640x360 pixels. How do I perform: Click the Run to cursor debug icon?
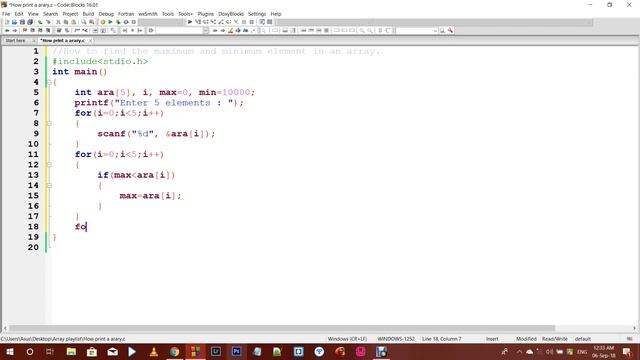pos(198,22)
